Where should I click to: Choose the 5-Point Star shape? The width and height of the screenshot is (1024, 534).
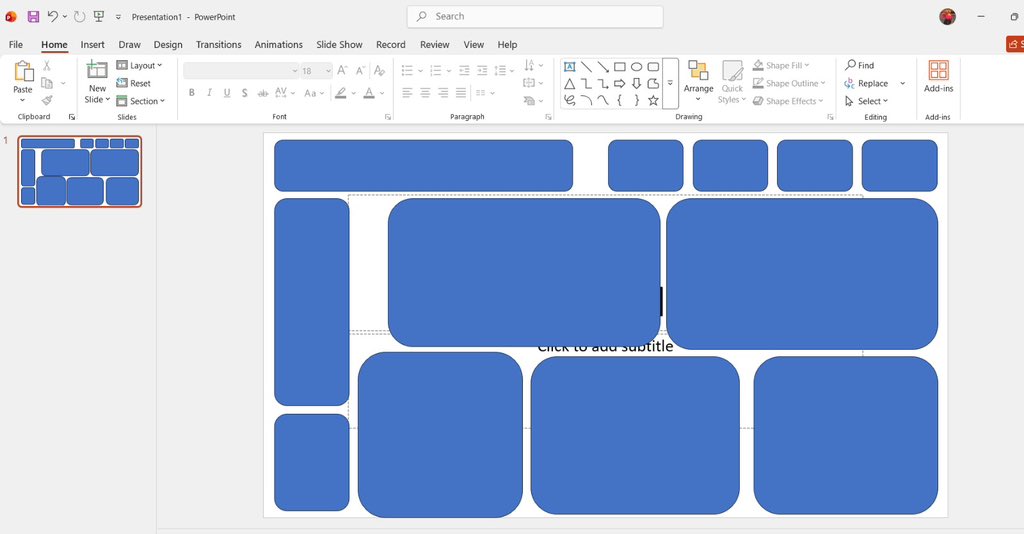pyautogui.click(x=653, y=101)
